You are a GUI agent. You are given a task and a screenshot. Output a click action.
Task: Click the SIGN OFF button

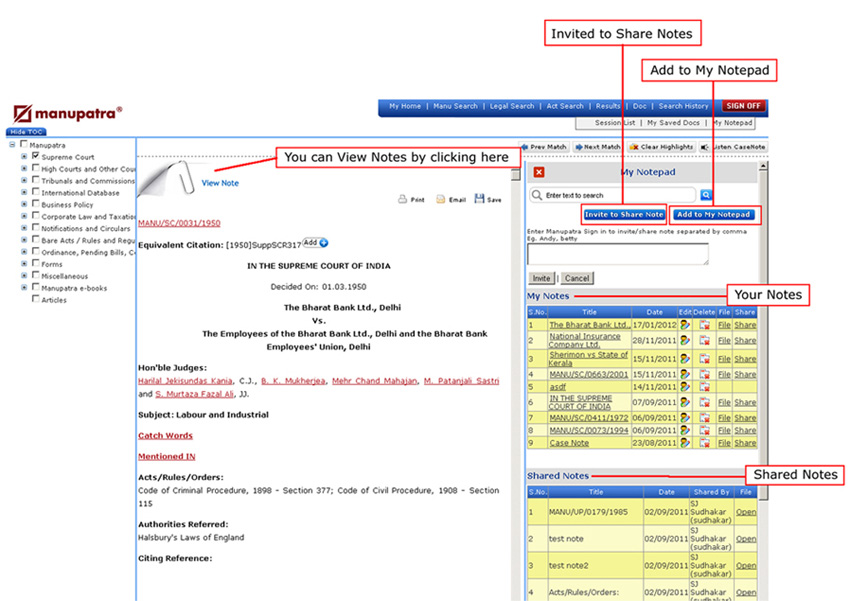743,106
